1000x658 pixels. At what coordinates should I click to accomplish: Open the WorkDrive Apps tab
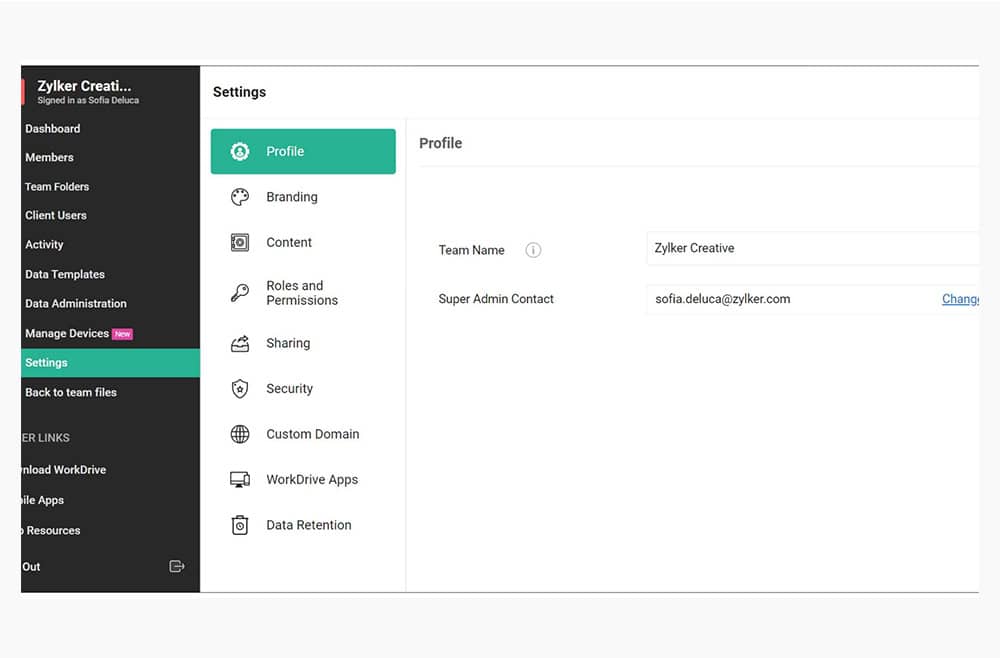pos(303,479)
